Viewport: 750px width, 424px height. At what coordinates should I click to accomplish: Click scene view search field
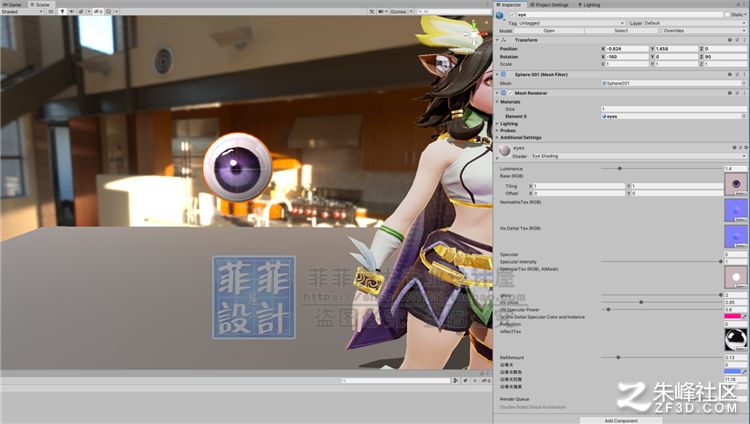[x=452, y=11]
